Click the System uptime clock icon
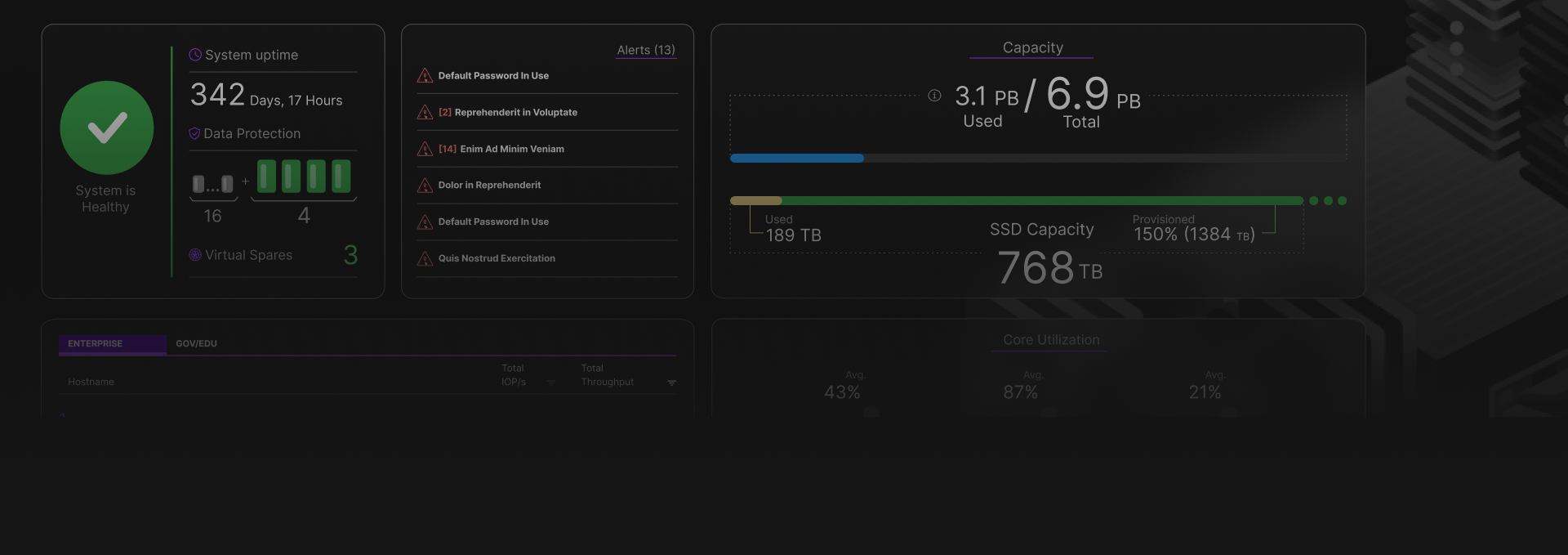The height and width of the screenshot is (555, 1568). tap(195, 55)
